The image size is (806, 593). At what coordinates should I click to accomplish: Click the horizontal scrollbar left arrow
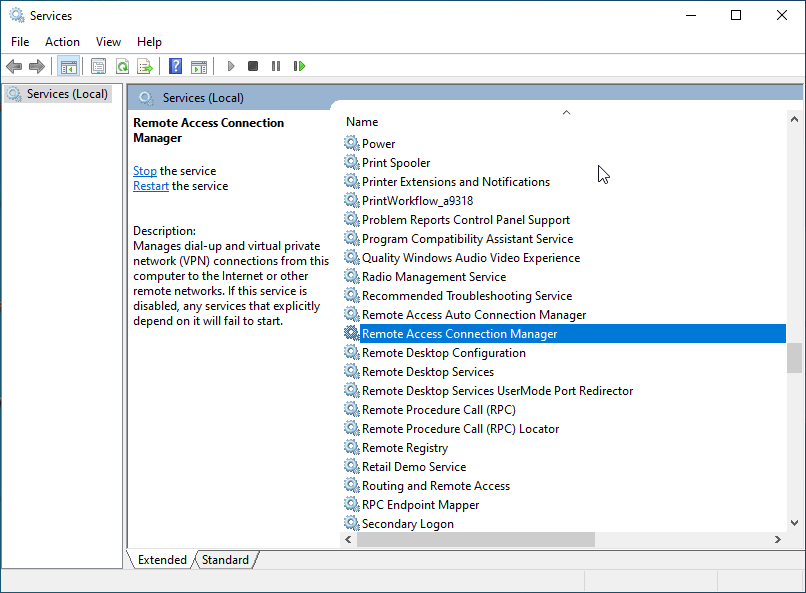pyautogui.click(x=349, y=539)
